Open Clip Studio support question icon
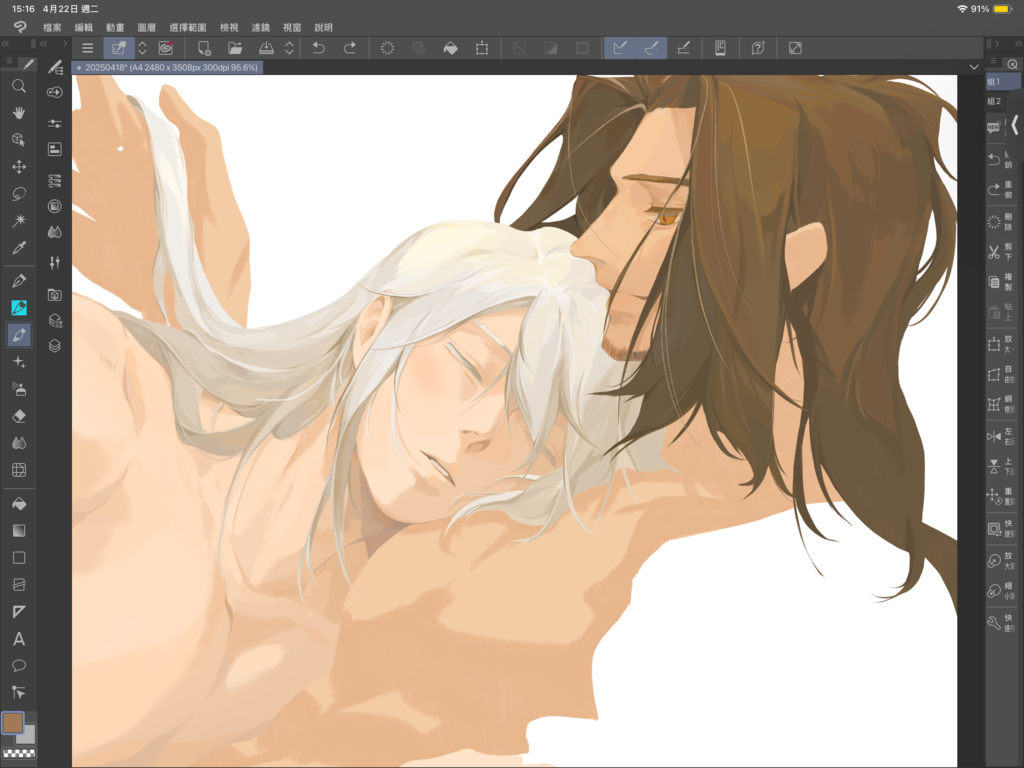1024x768 pixels. pos(758,48)
